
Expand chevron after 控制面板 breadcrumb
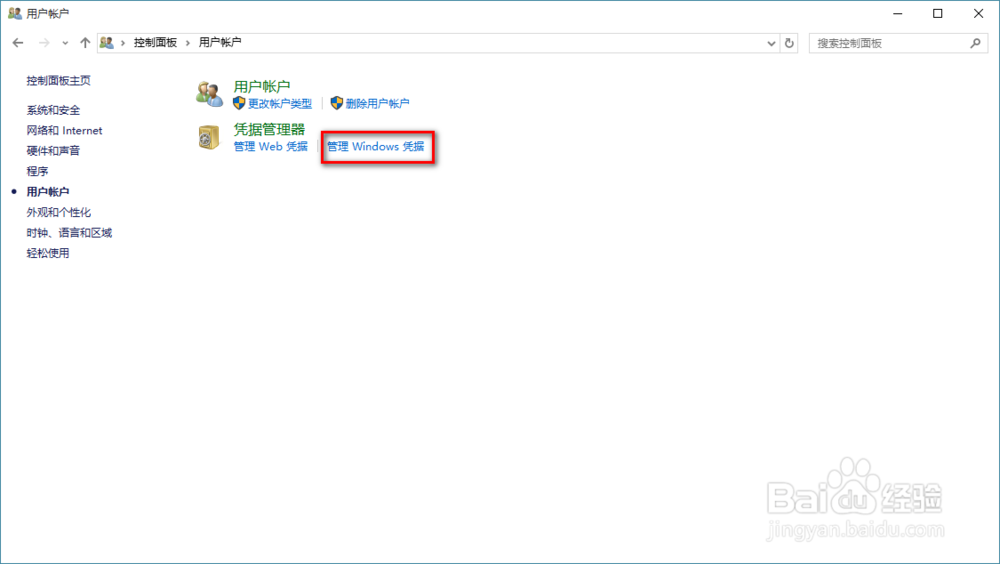point(188,43)
